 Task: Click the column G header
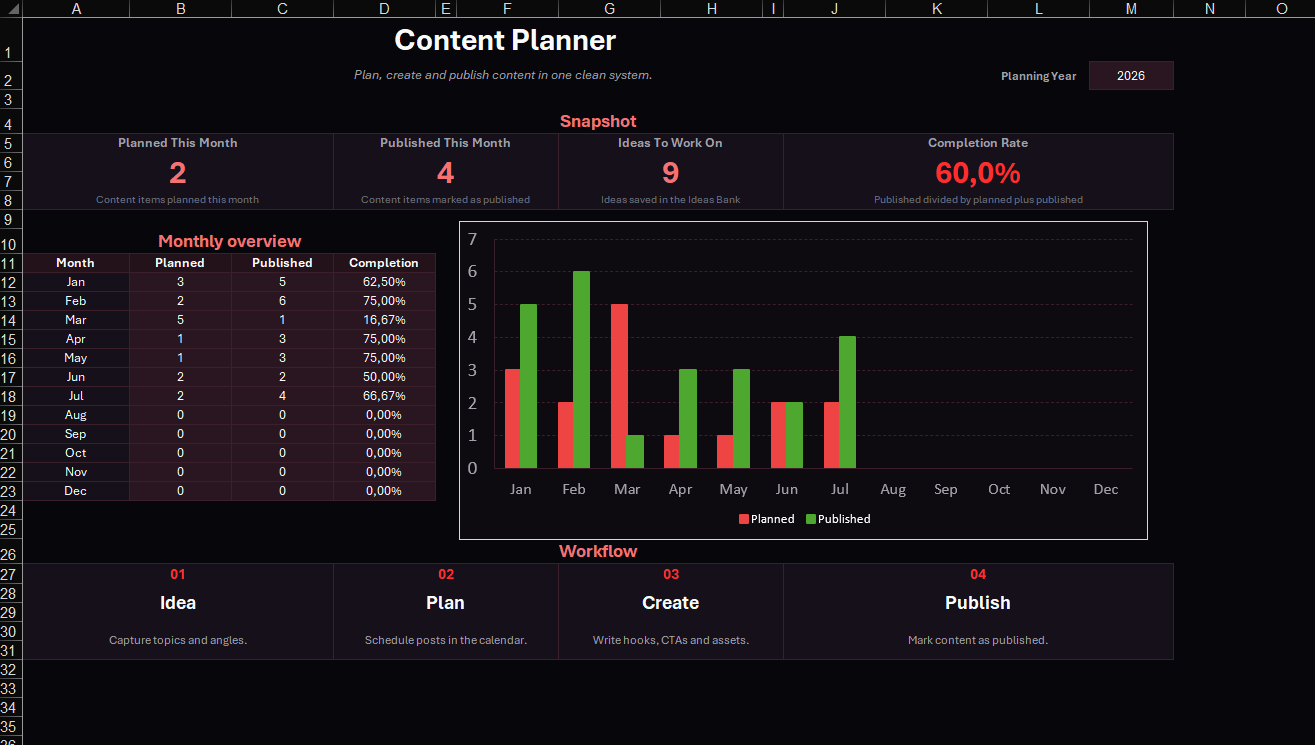tap(610, 9)
